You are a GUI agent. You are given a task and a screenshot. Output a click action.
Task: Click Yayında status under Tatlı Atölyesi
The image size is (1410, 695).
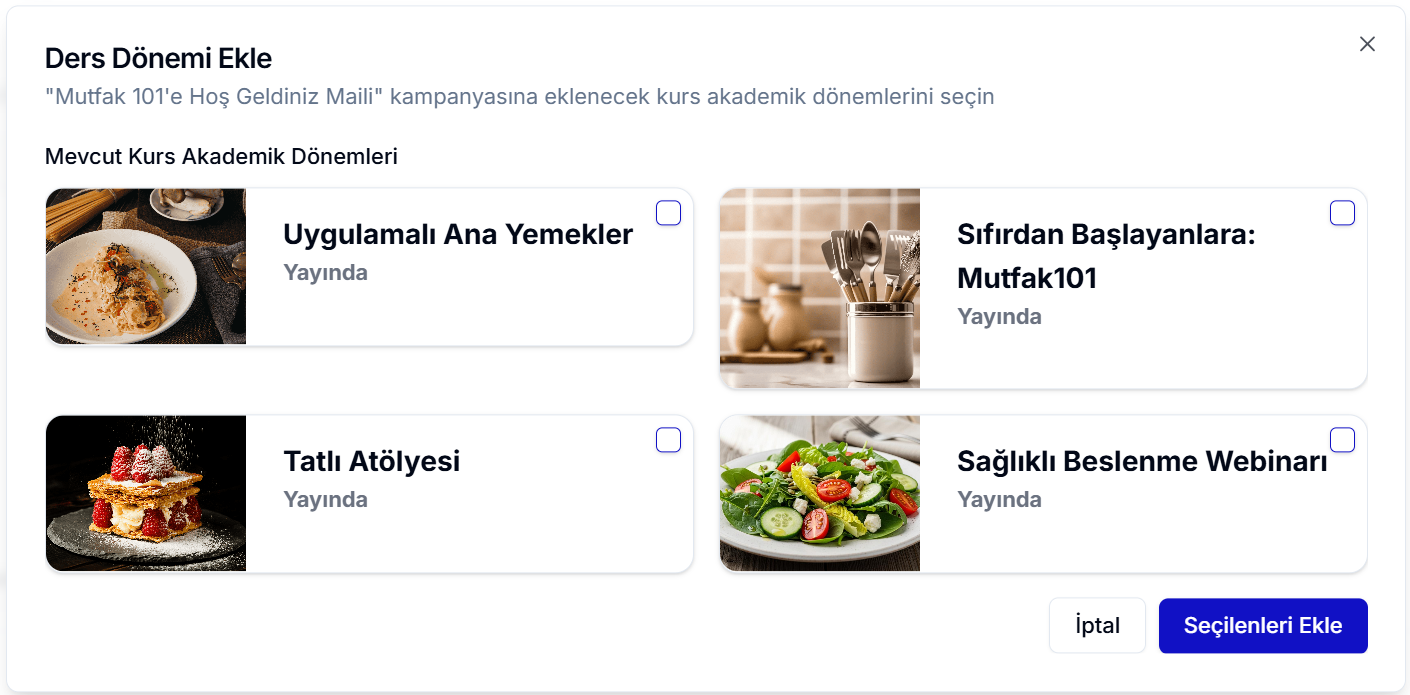point(325,499)
